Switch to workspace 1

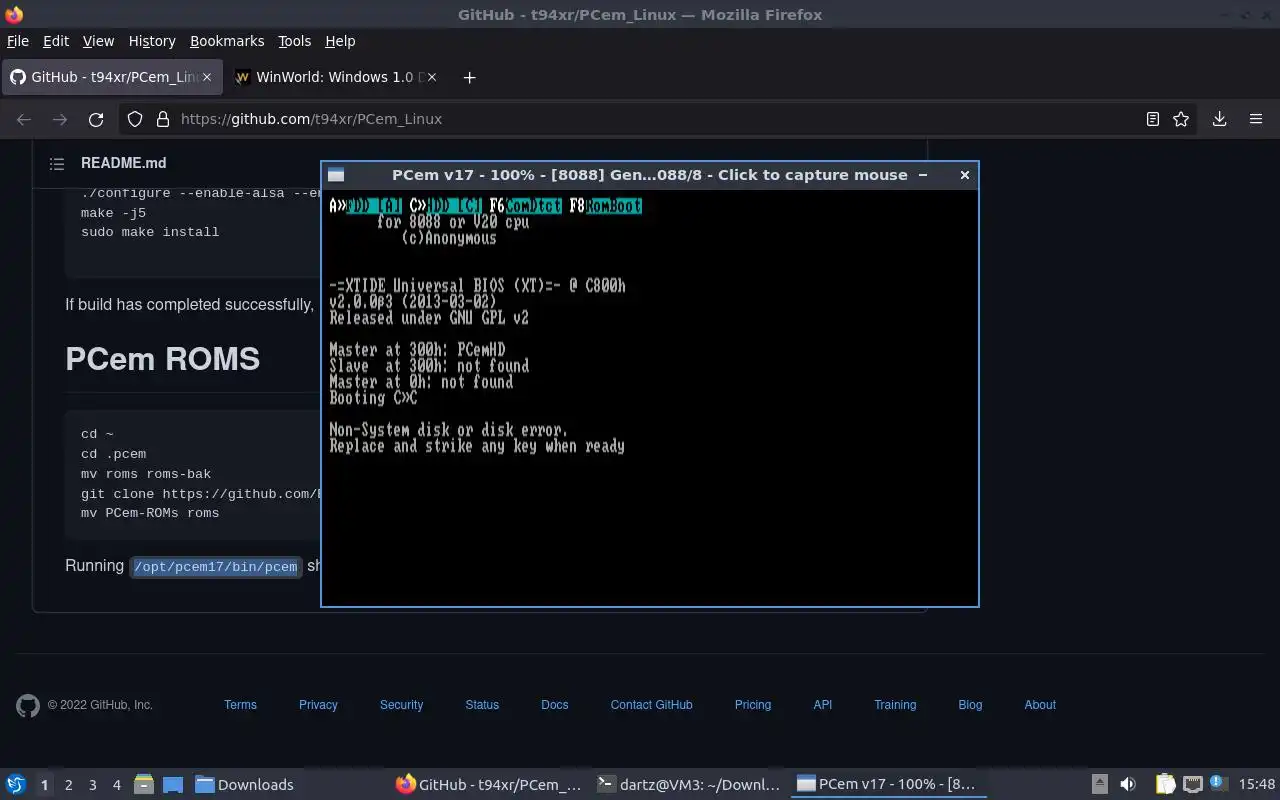(x=44, y=785)
